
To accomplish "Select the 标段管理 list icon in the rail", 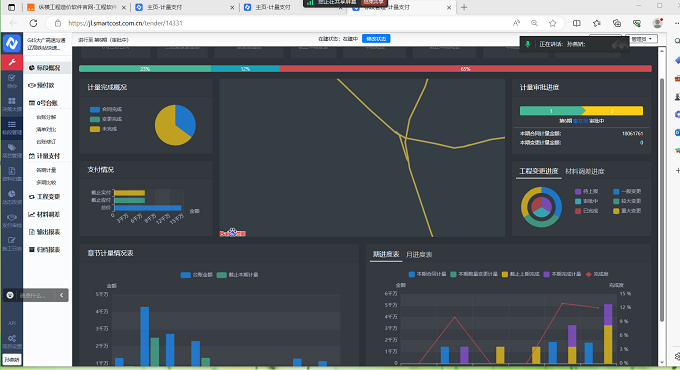I will pos(12,128).
